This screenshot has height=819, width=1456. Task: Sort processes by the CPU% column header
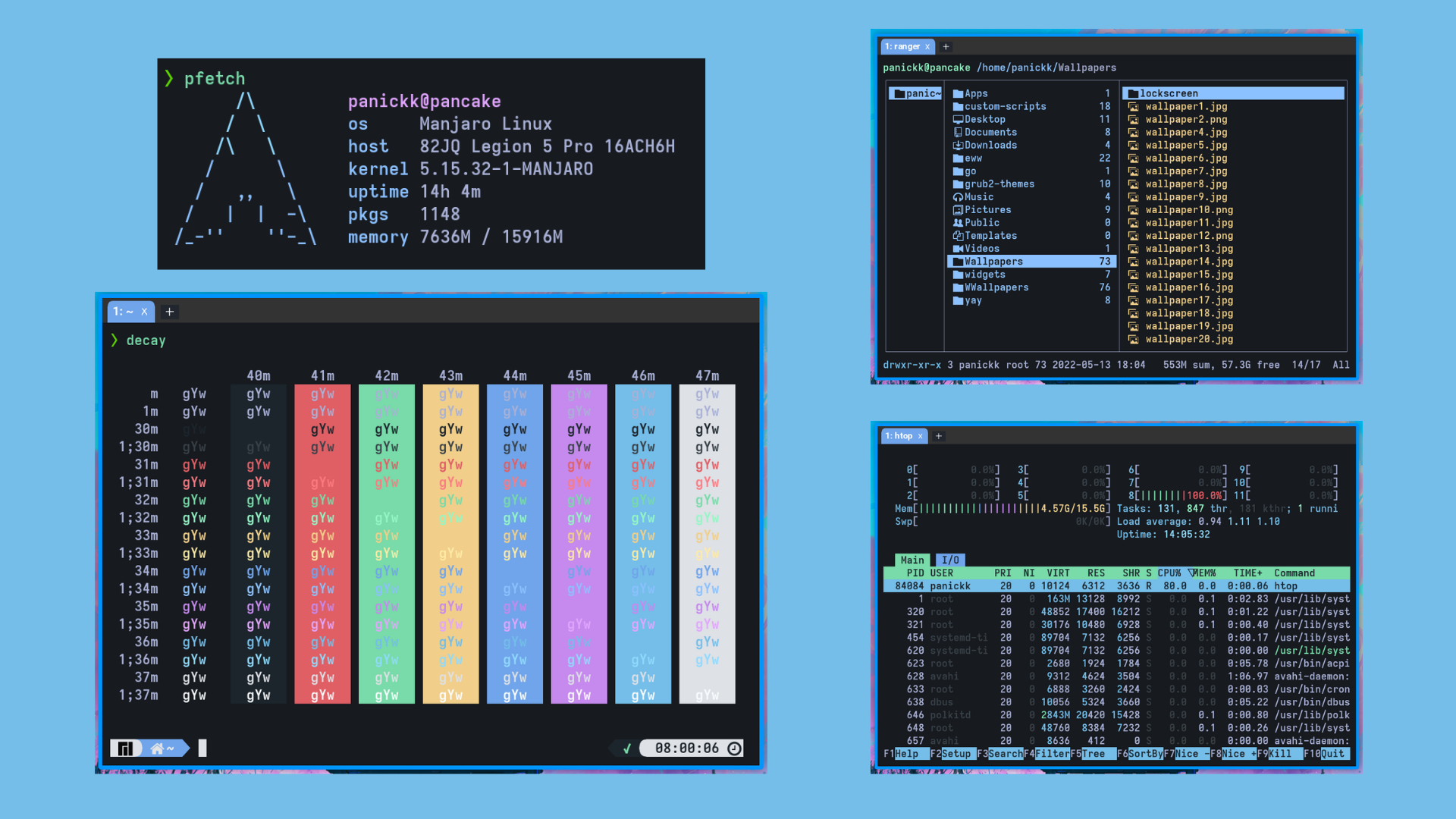click(1169, 573)
